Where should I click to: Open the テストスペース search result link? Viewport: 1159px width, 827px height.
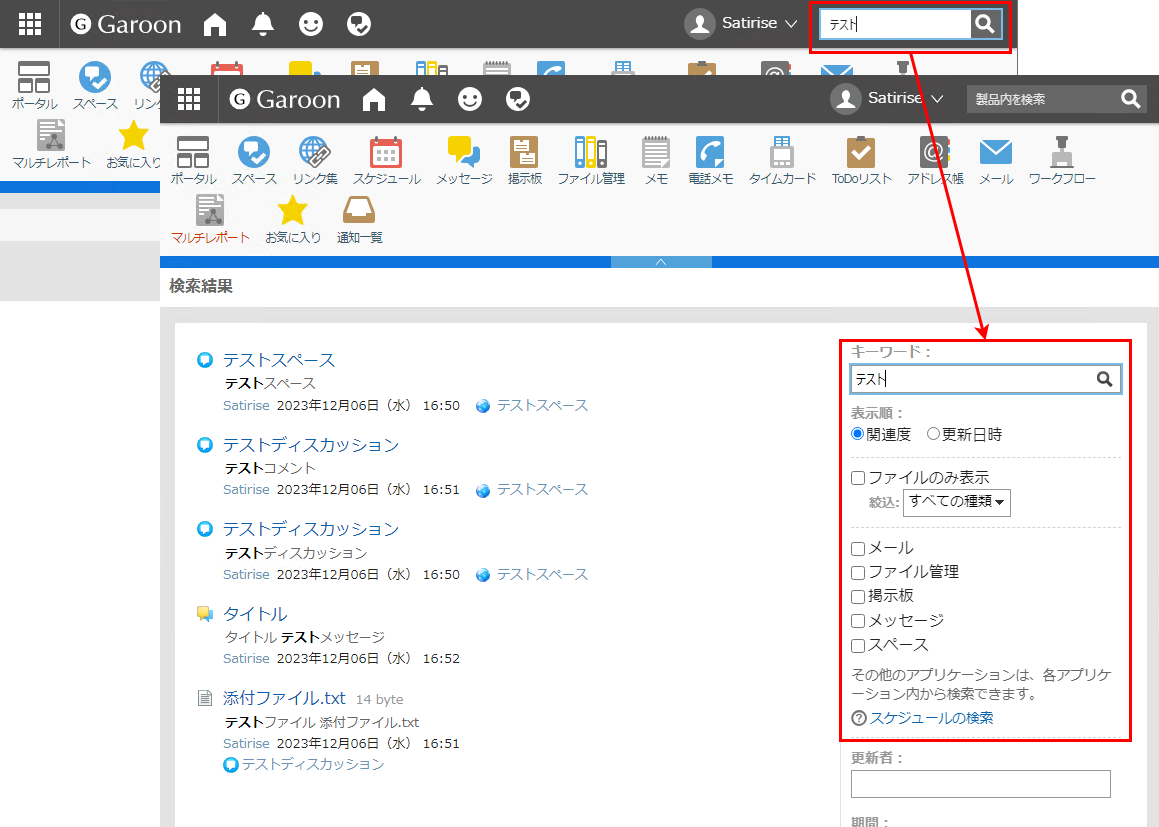pos(279,359)
